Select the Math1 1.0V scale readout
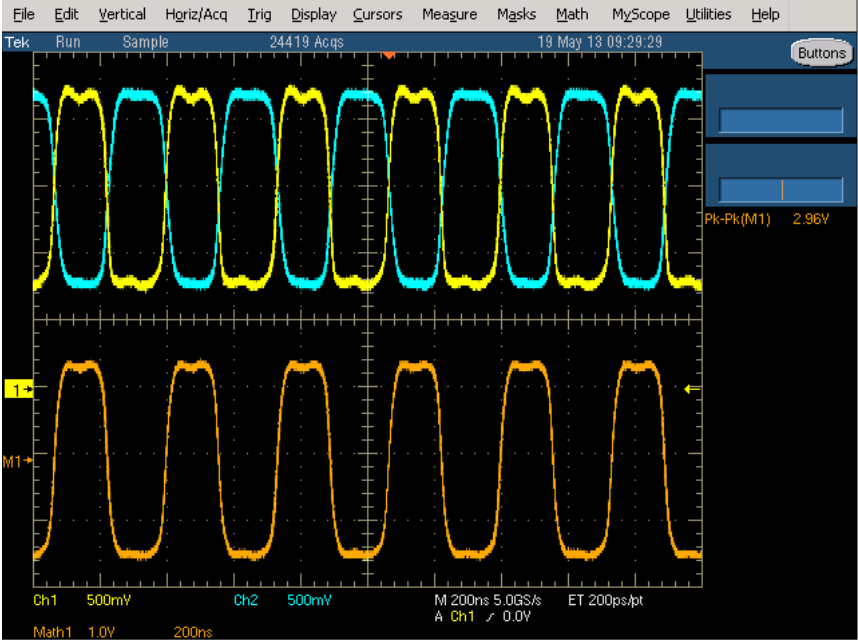The width and height of the screenshot is (858, 641). tap(72, 631)
